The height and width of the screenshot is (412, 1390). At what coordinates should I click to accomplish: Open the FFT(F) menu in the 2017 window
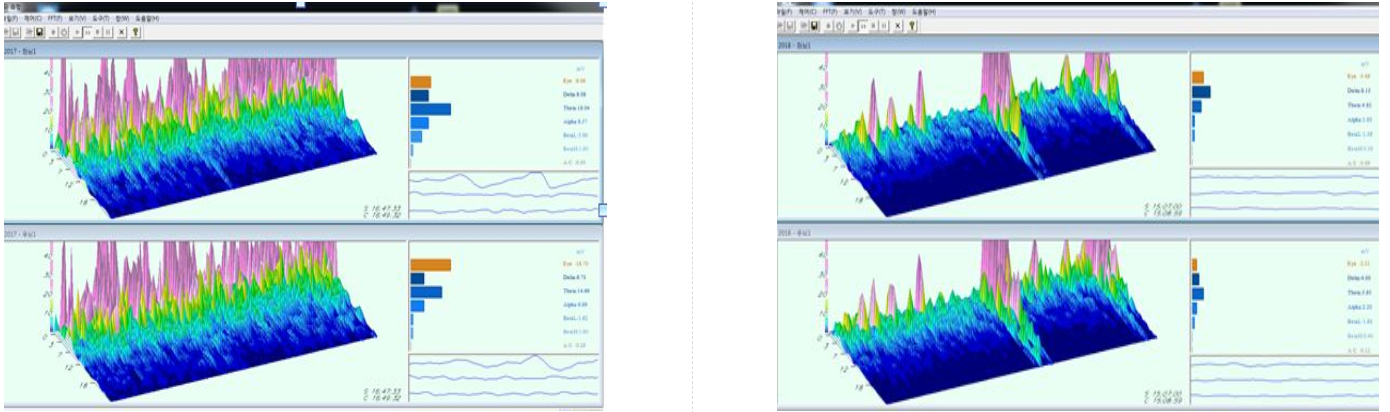(55, 19)
